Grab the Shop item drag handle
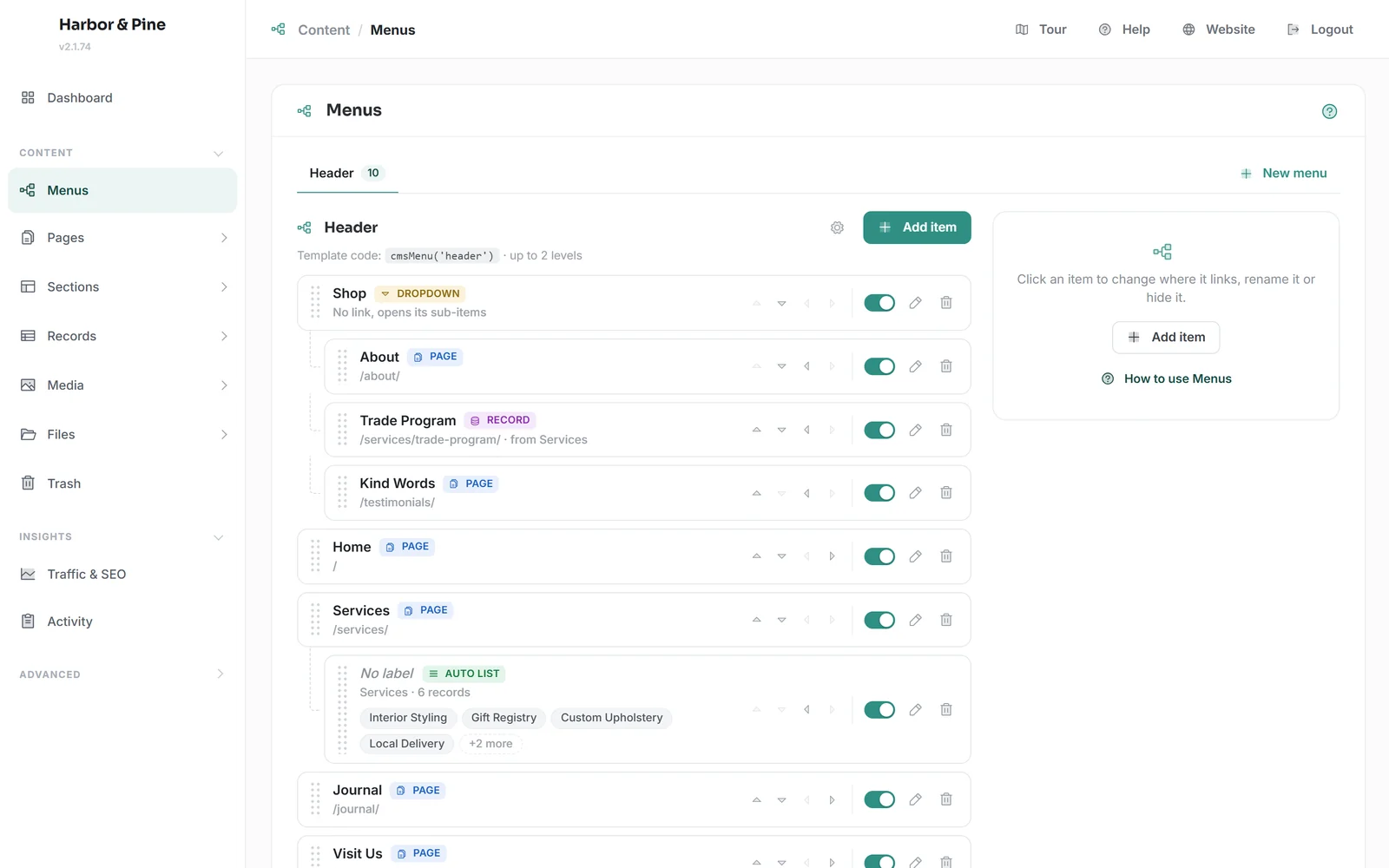Viewport: 1389px width, 868px height. pos(315,303)
